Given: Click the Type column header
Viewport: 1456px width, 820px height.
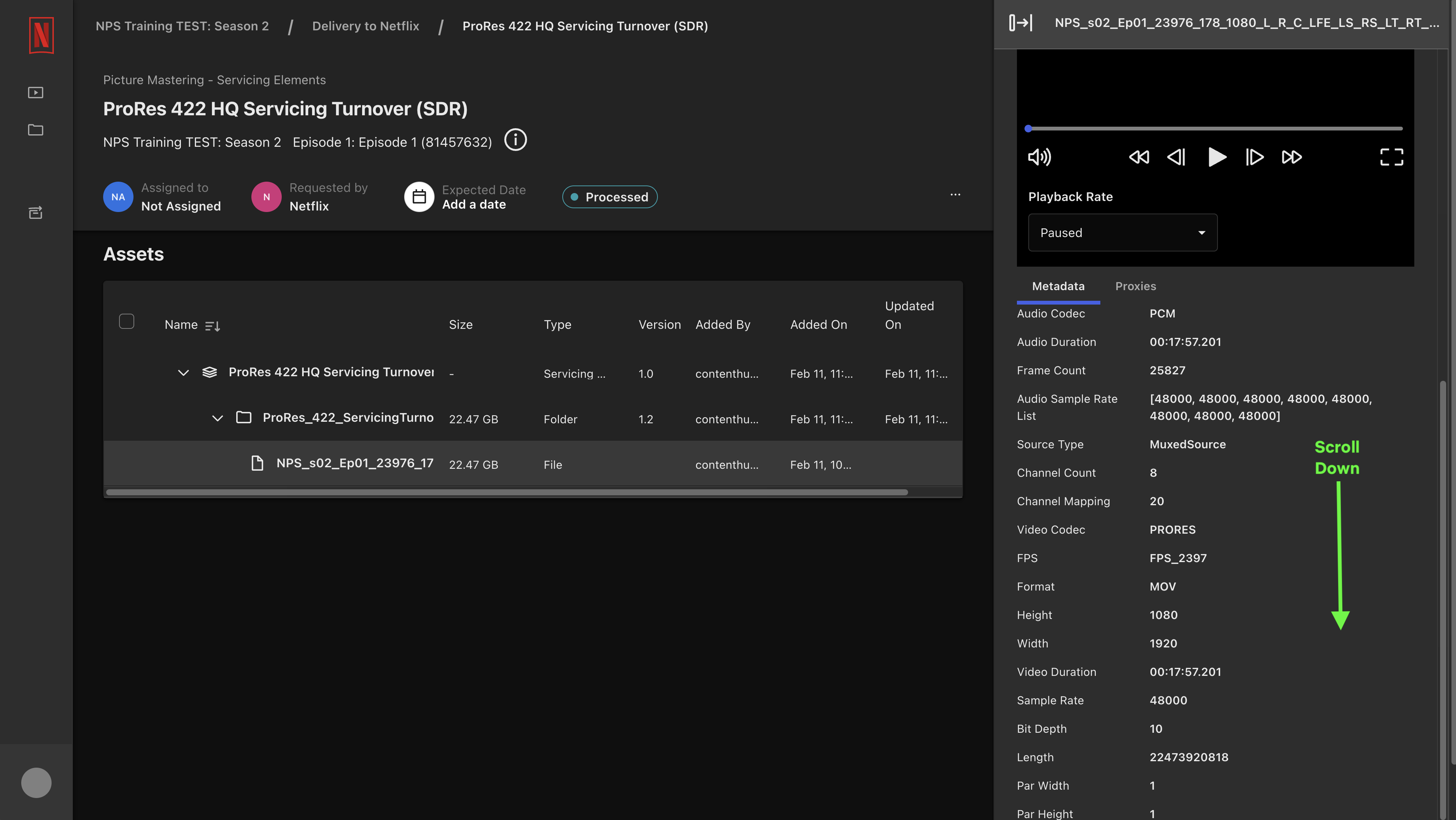Looking at the screenshot, I should pyautogui.click(x=557, y=325).
